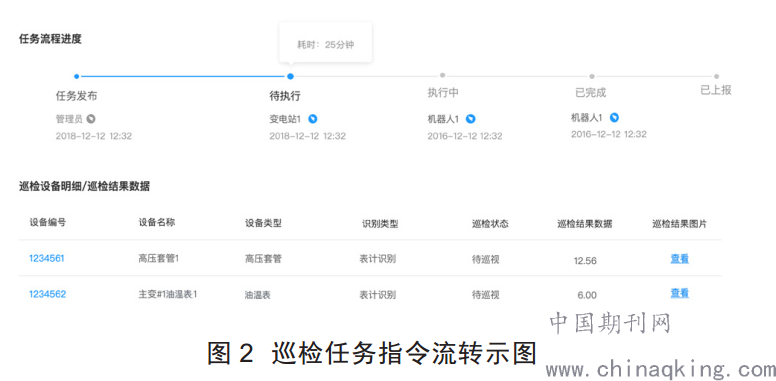Click the 识别类型 column header

point(380,224)
